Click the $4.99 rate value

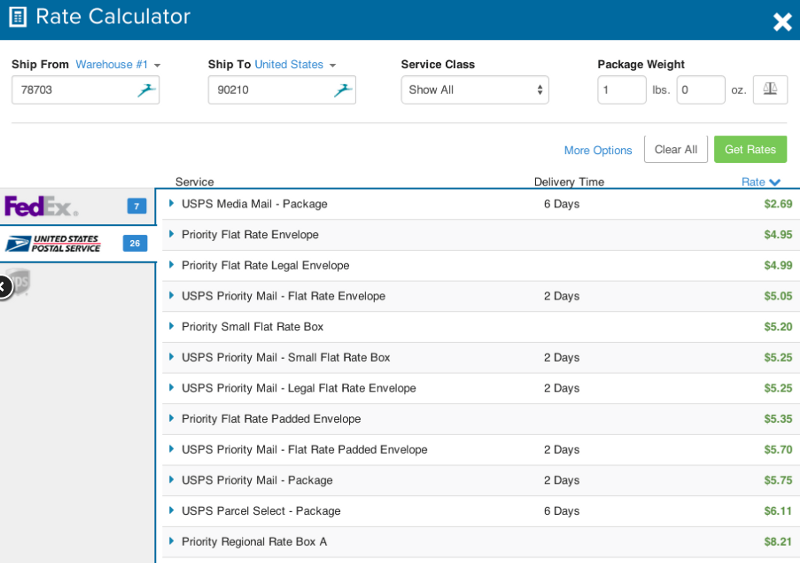coord(778,265)
